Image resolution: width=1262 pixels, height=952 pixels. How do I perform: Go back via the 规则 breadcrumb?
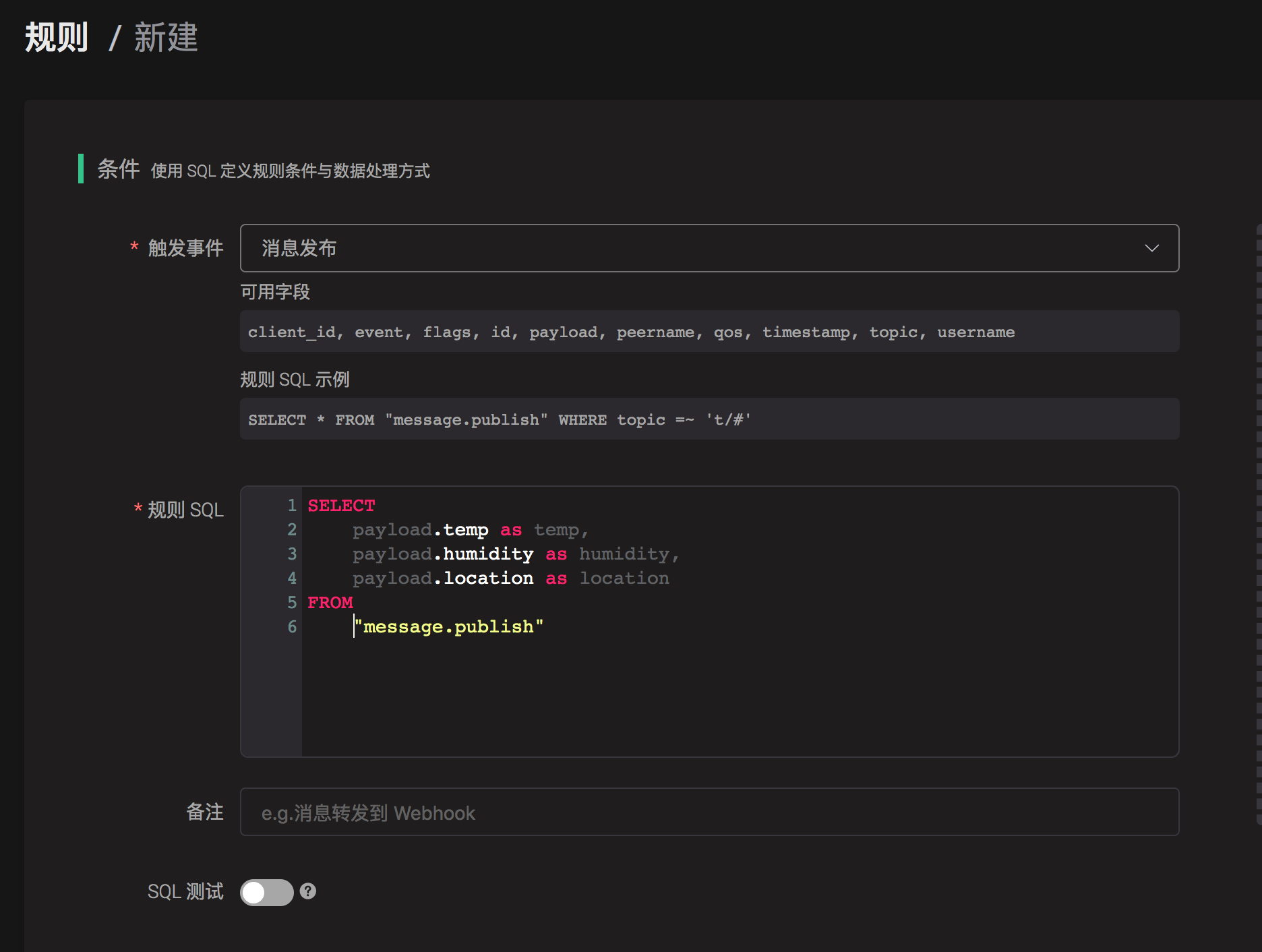[57, 38]
